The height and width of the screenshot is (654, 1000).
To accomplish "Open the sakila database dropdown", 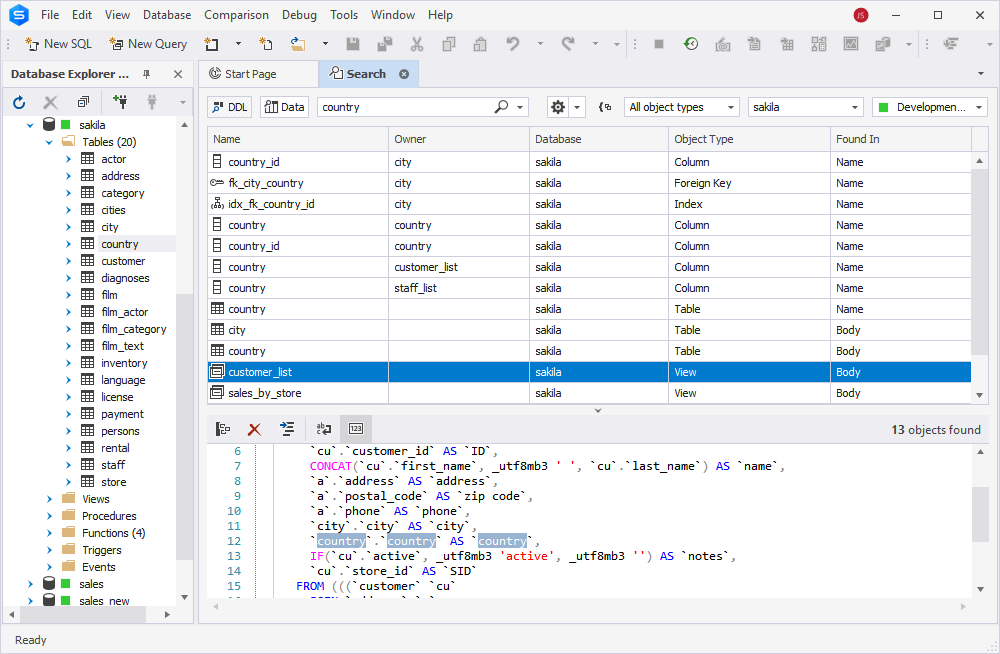I will point(805,107).
